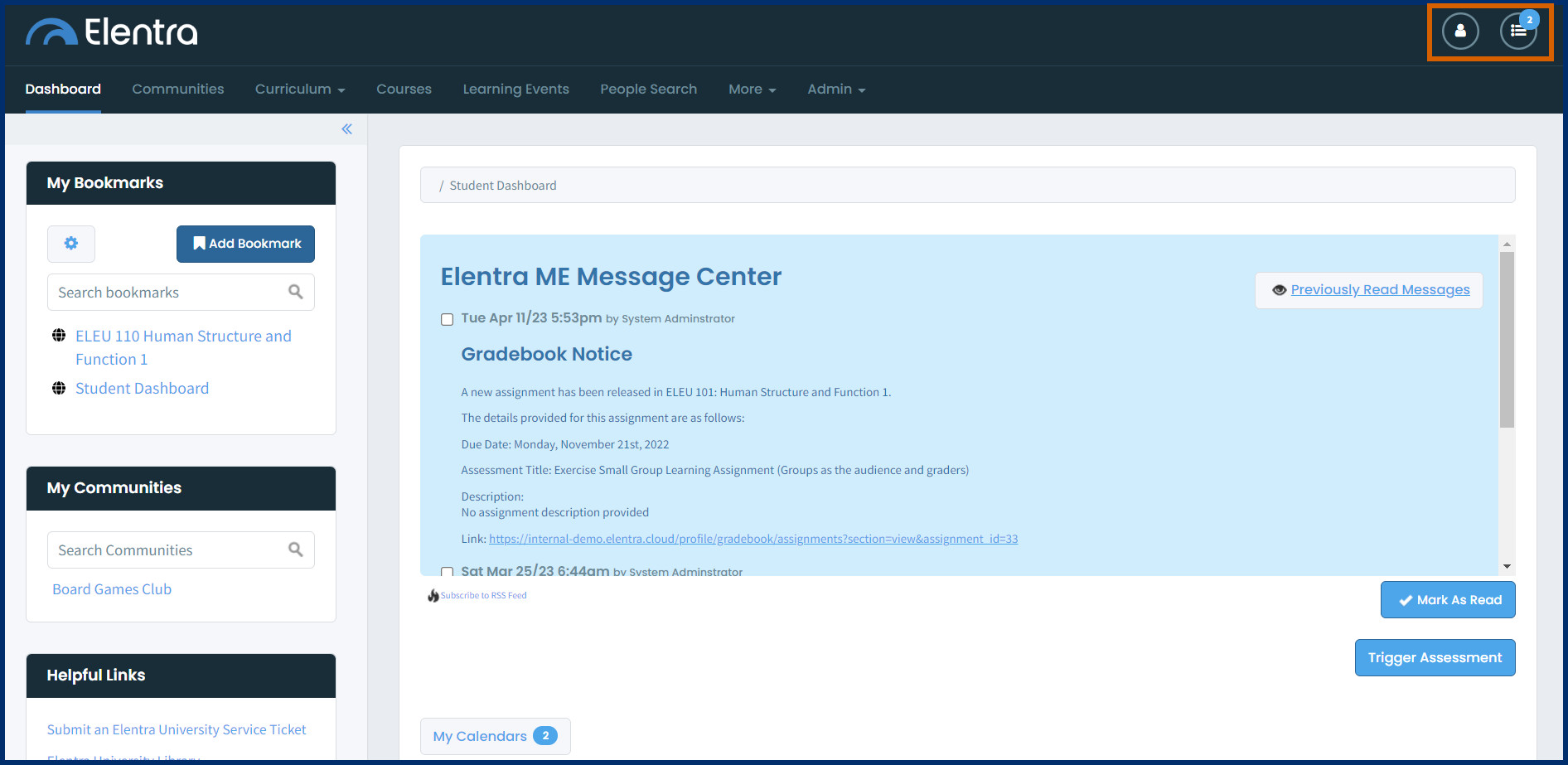
Task: Collapse the sidebar with double chevron
Action: (346, 129)
